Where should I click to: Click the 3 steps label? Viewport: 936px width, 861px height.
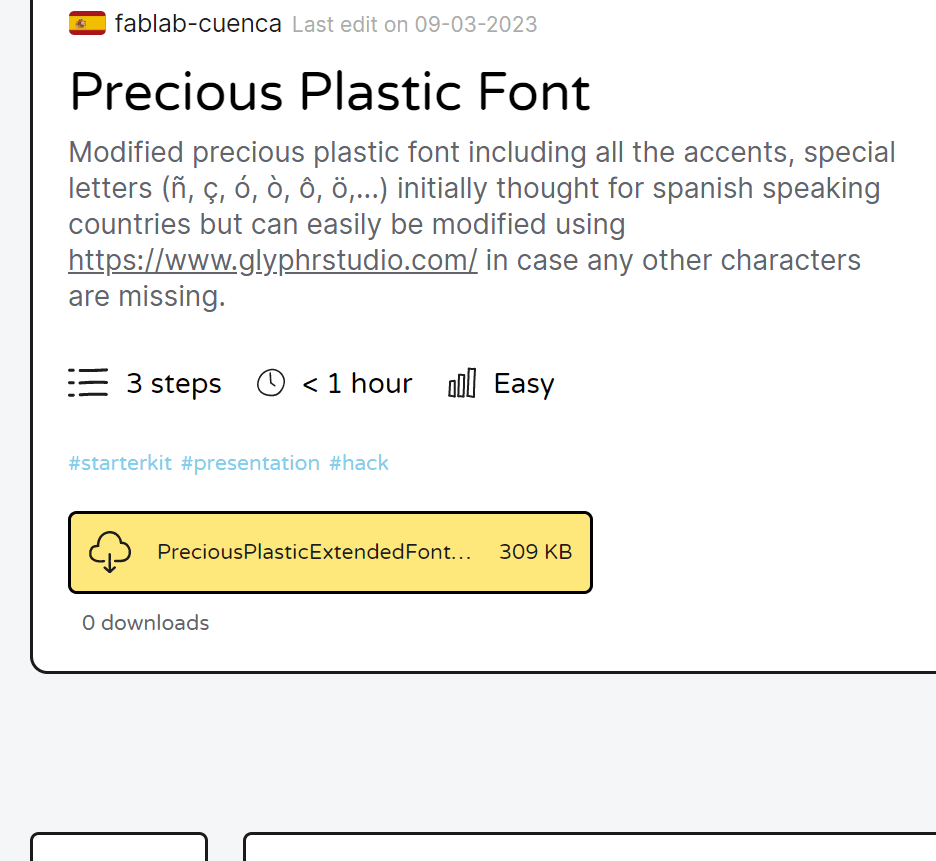pos(174,383)
